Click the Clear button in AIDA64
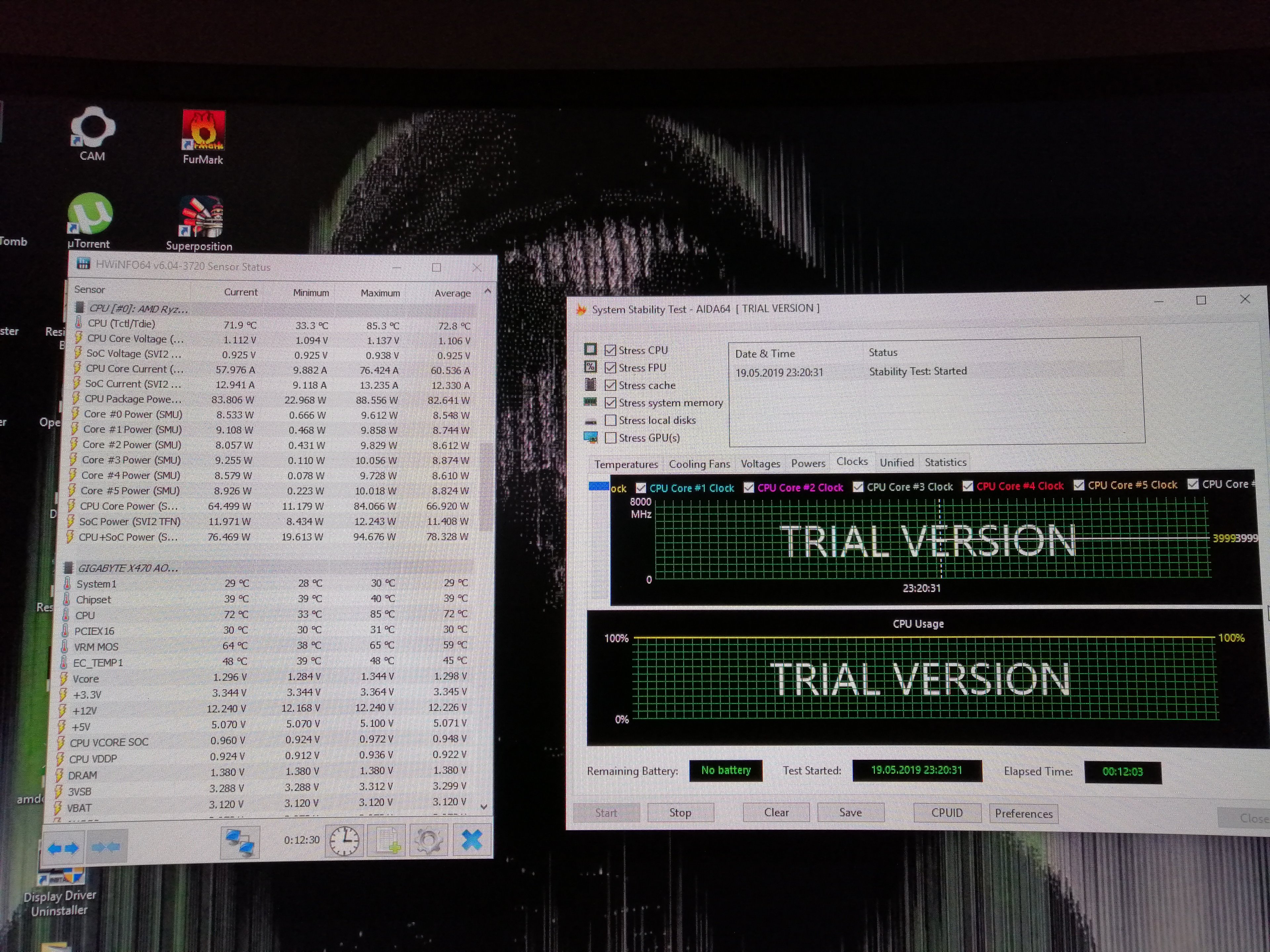Viewport: 1270px width, 952px height. [x=776, y=813]
